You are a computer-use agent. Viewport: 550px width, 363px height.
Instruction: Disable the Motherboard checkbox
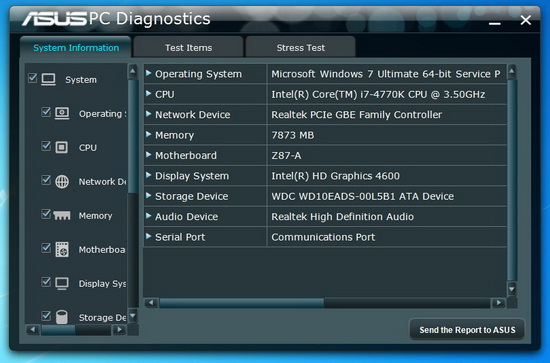point(46,248)
